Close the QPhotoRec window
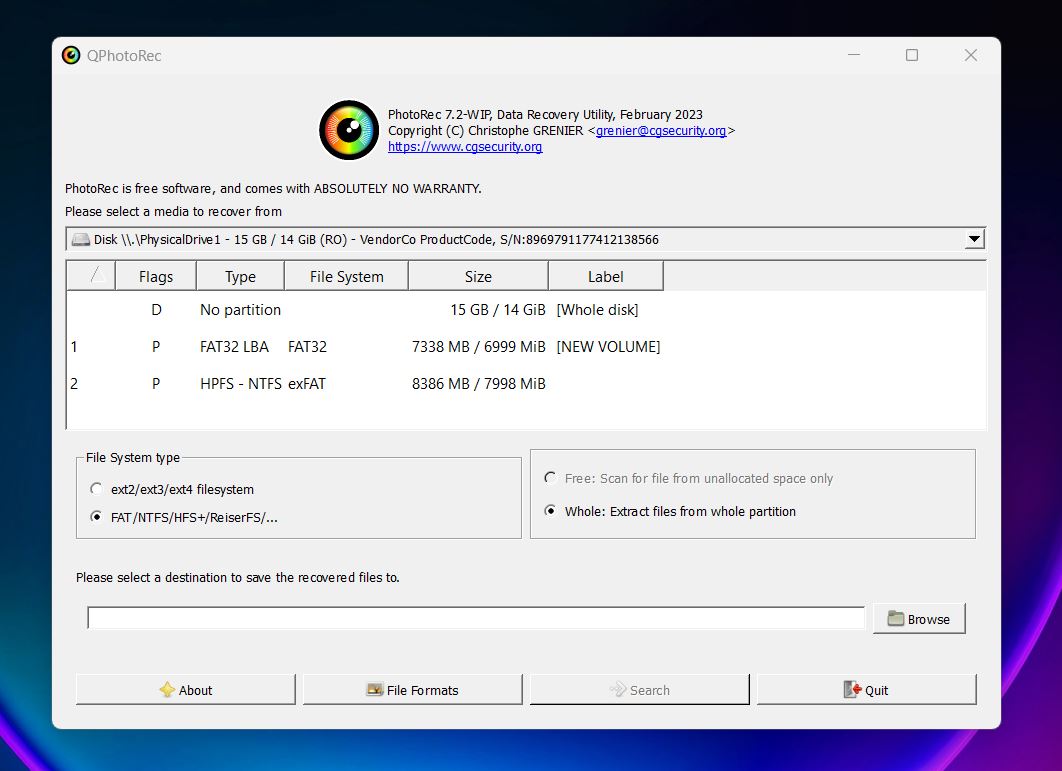Viewport: 1062px width, 771px height. coord(971,55)
